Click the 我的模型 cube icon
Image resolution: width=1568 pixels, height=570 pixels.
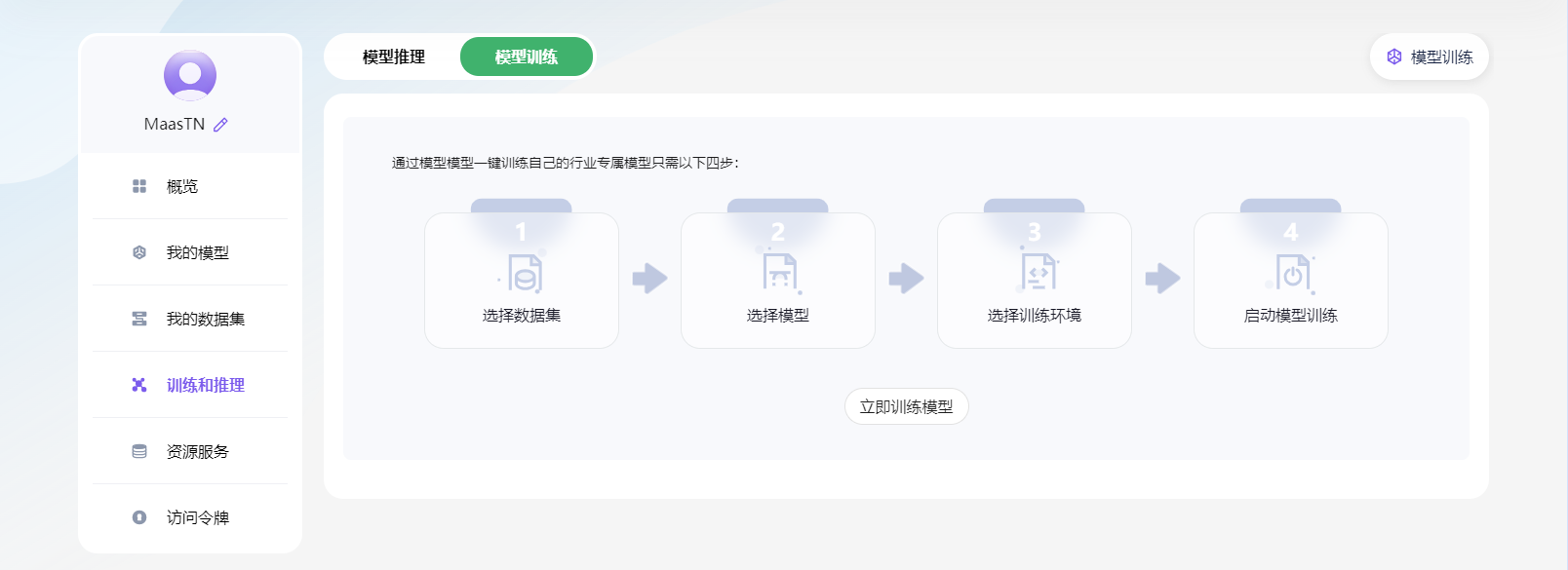point(139,252)
